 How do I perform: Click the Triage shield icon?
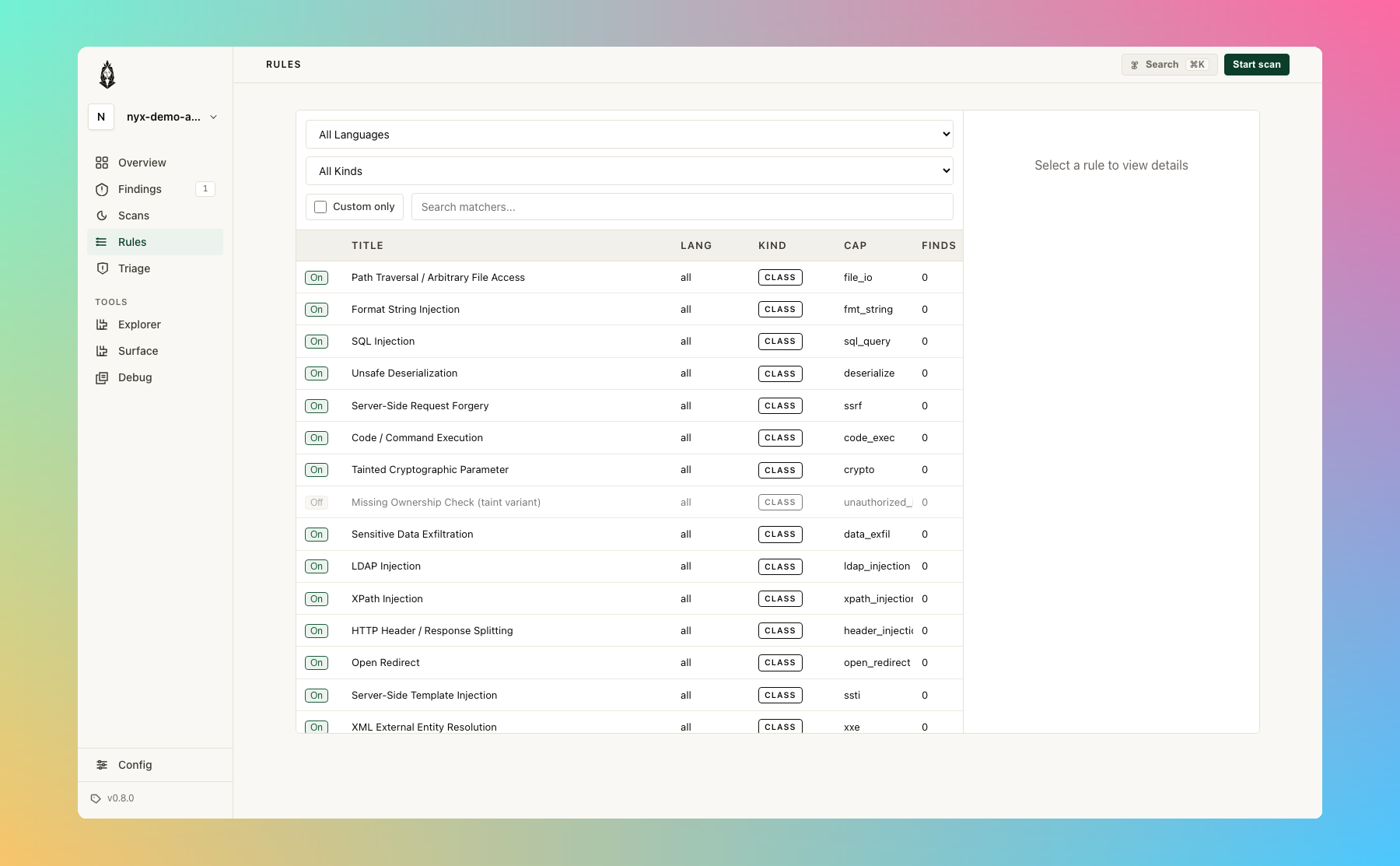tap(102, 268)
